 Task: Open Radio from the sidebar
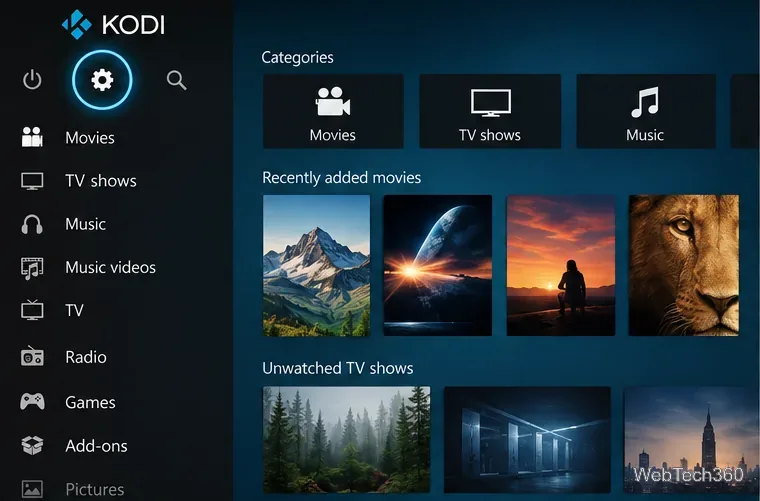click(x=86, y=357)
